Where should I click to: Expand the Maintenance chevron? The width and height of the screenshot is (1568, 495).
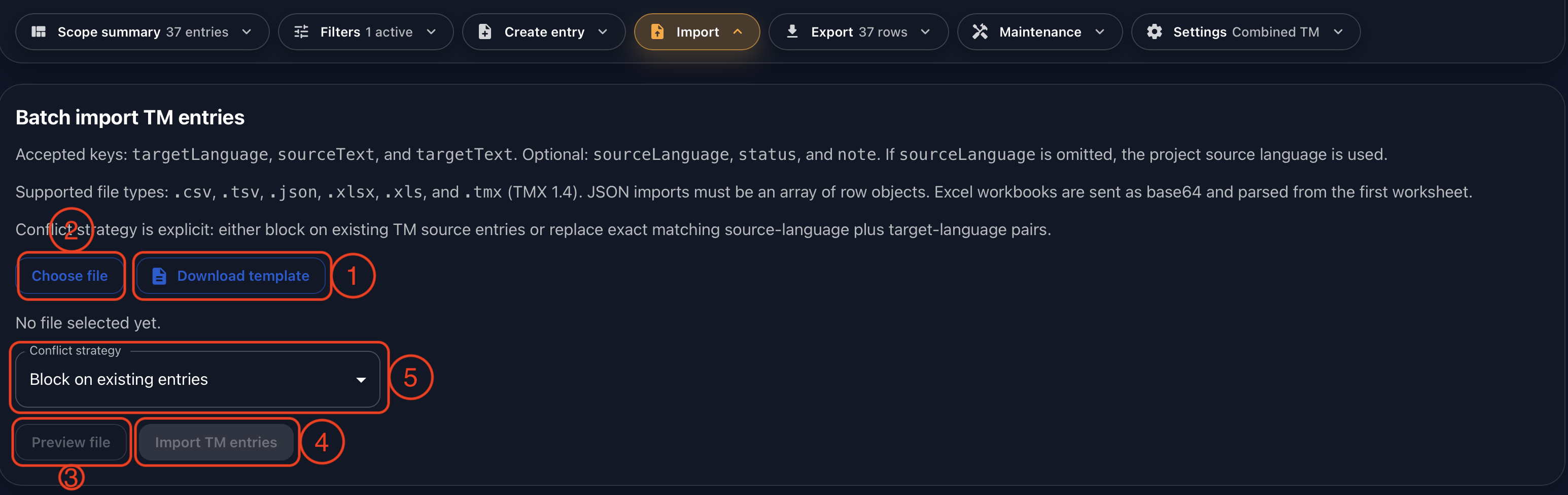[x=1099, y=31]
